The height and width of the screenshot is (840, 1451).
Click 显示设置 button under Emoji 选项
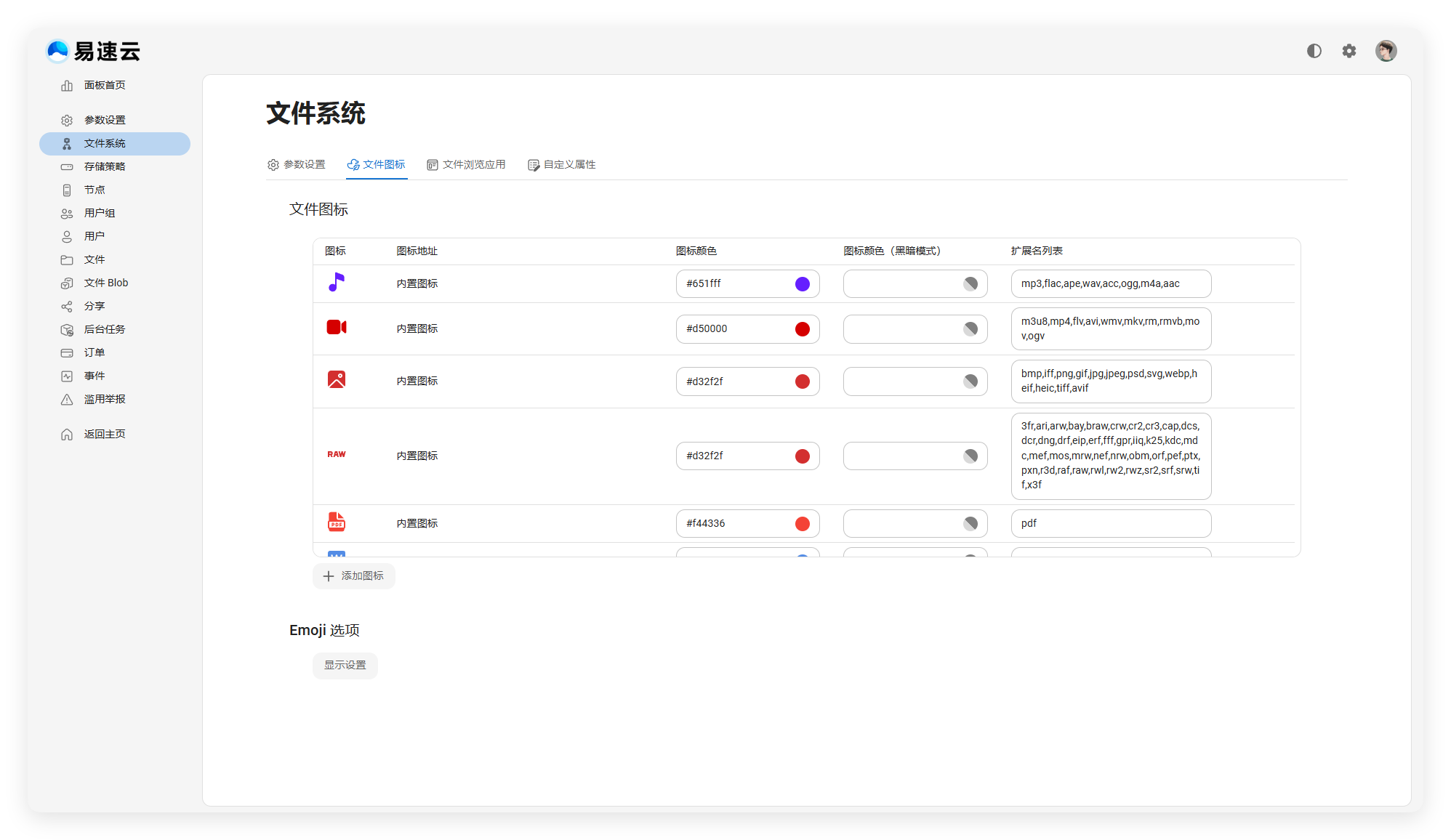point(345,666)
